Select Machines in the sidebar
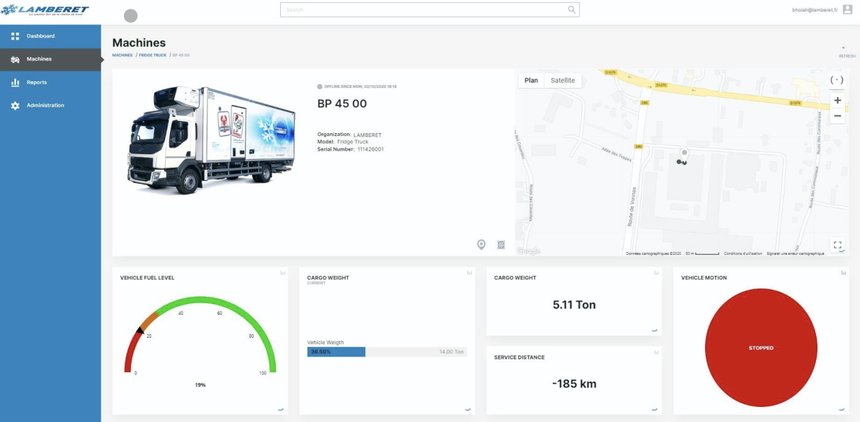Screen dimensions: 860x422 tap(38, 59)
